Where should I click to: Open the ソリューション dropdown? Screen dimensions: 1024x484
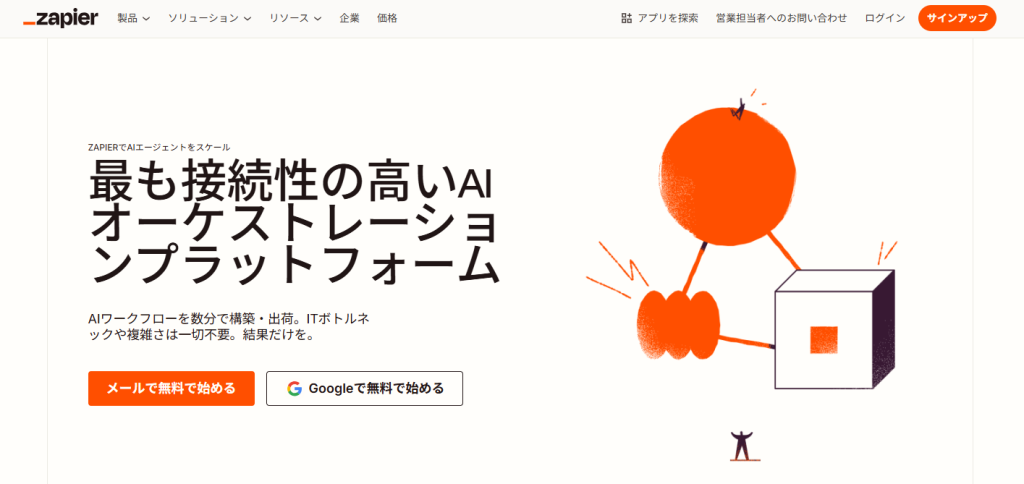[x=210, y=18]
